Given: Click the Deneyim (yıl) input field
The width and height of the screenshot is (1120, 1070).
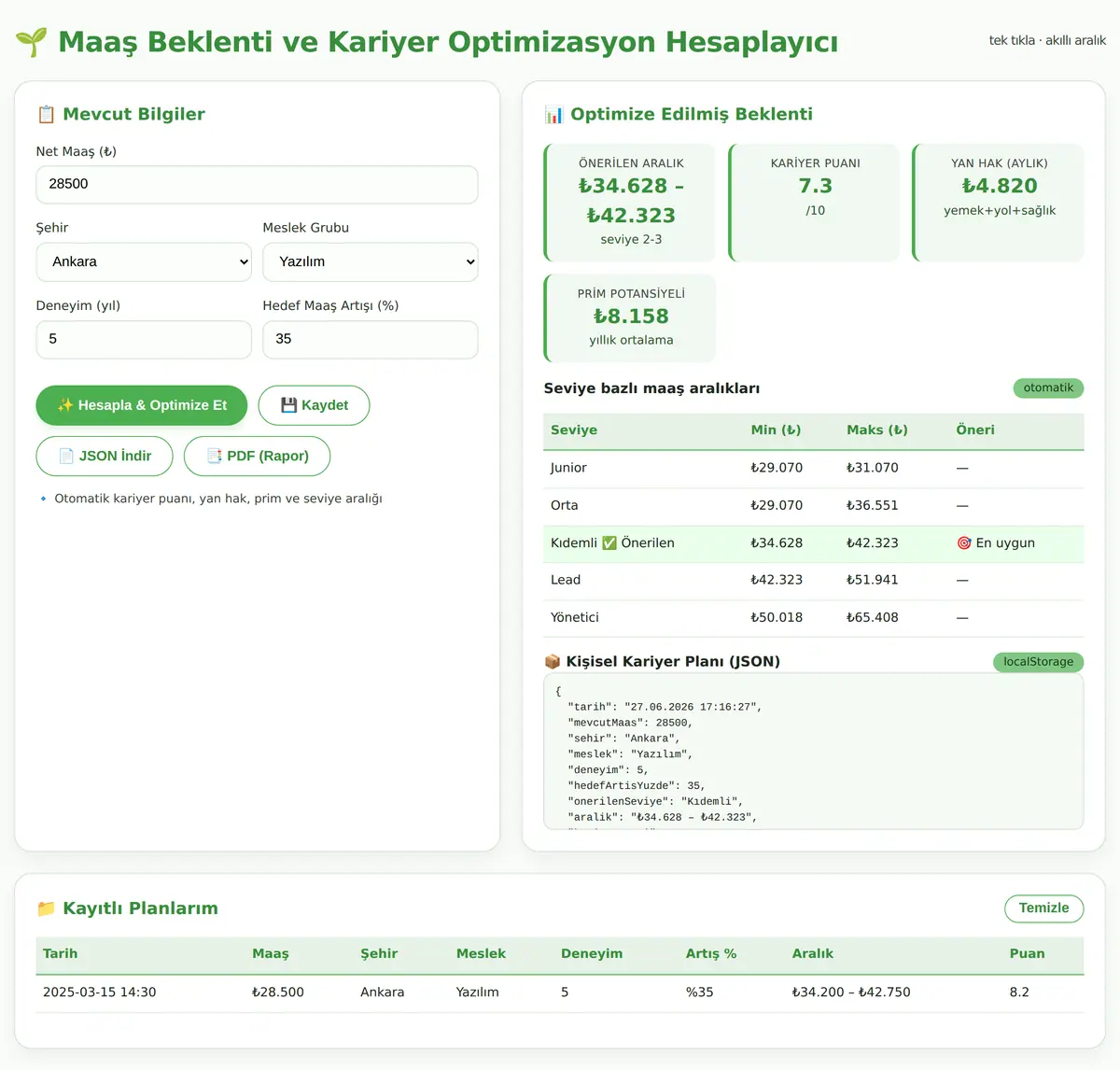Looking at the screenshot, I should coord(144,340).
